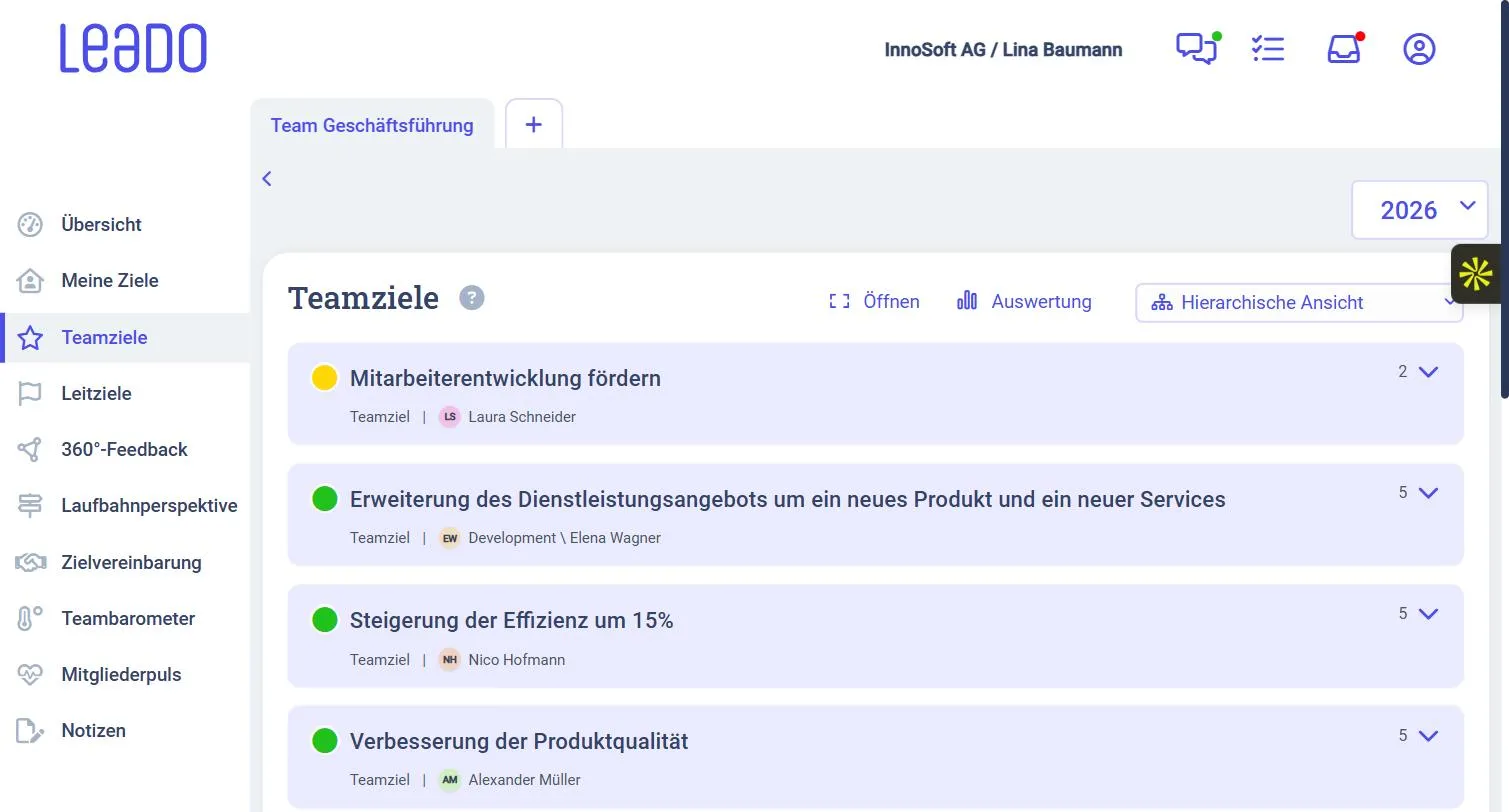The height and width of the screenshot is (812, 1509).
Task: Open goal Steigerung der Effizienz um 15%
Action: click(x=512, y=620)
